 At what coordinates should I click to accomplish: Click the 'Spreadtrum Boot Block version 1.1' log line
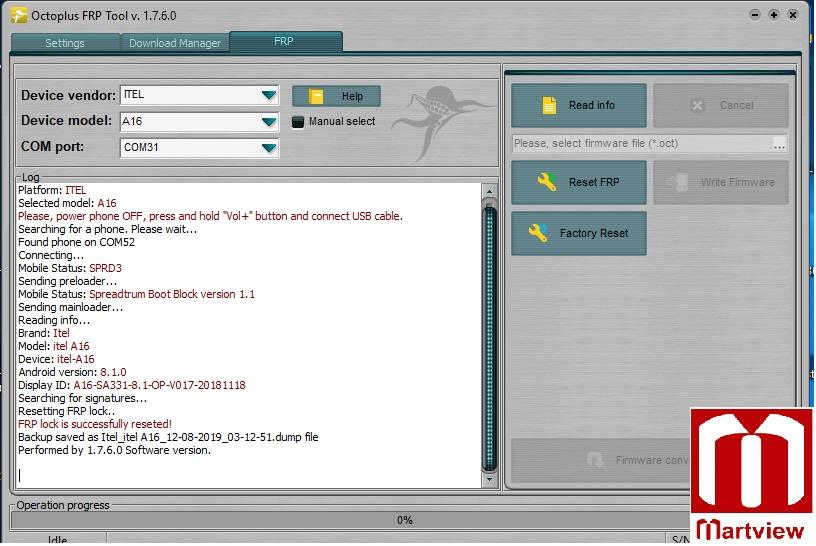click(136, 294)
